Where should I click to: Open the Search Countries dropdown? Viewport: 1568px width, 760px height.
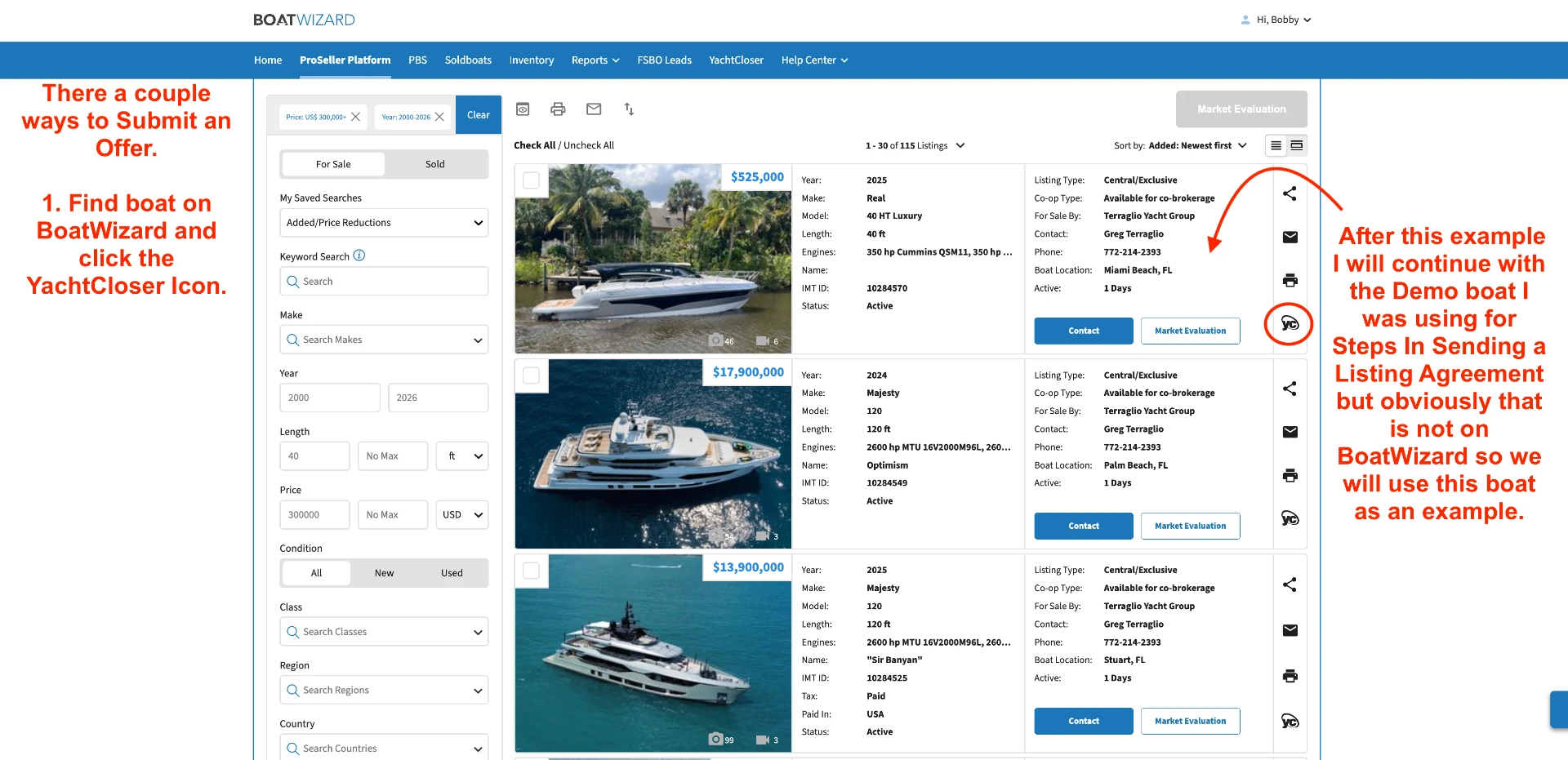pyautogui.click(x=384, y=747)
